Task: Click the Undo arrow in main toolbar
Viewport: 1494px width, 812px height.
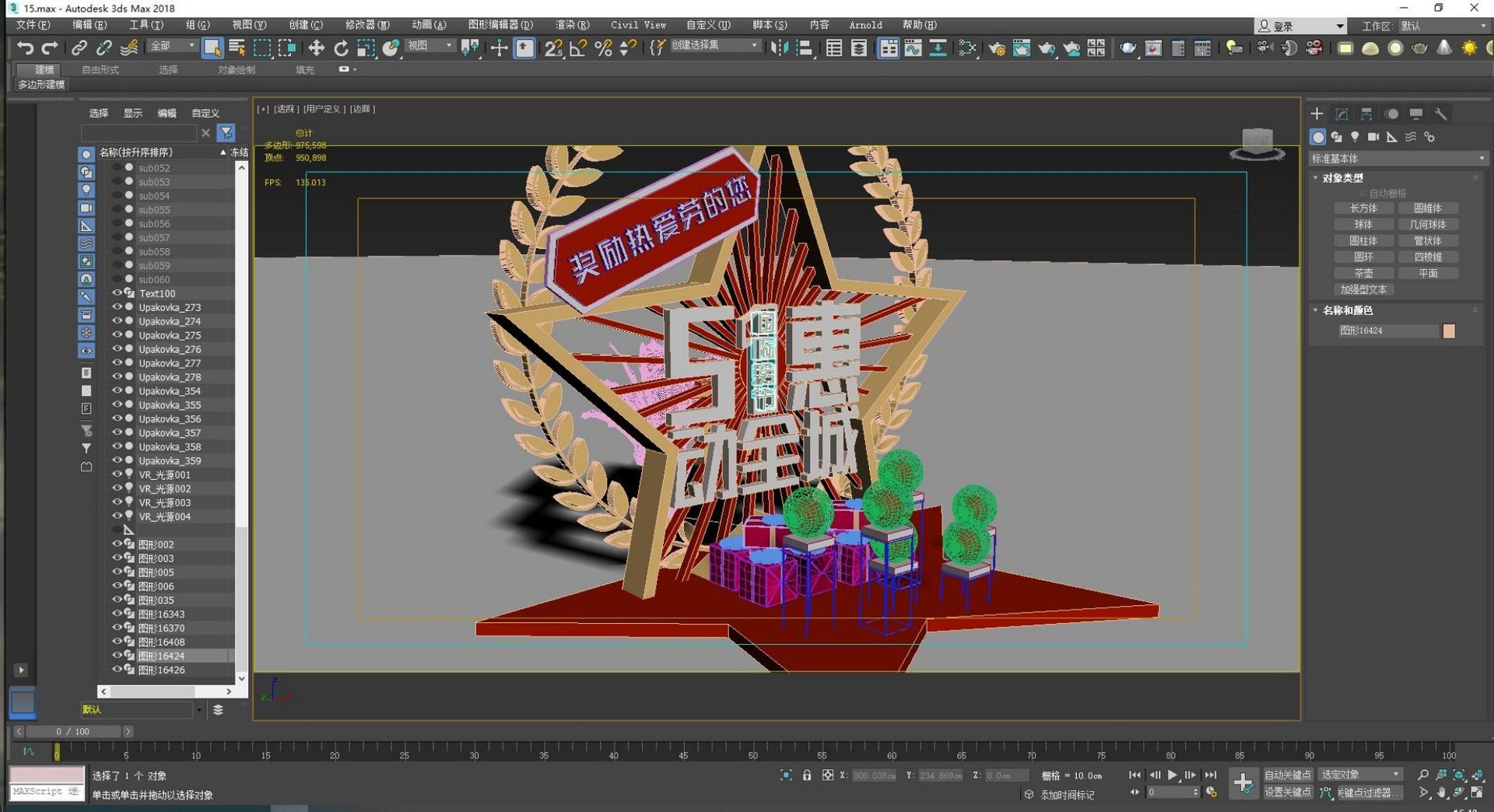Action: coord(25,48)
